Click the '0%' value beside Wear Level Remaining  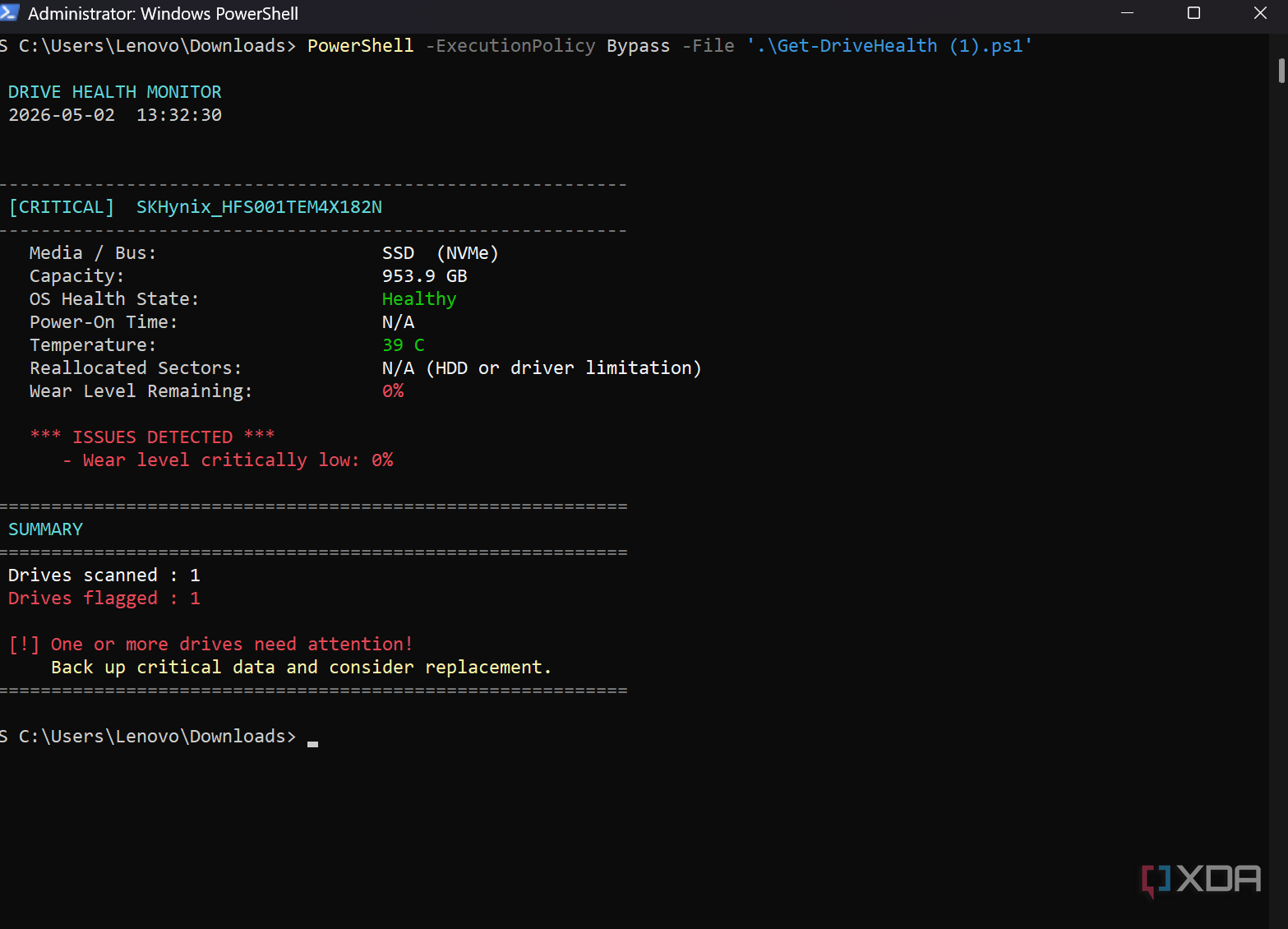(x=393, y=391)
